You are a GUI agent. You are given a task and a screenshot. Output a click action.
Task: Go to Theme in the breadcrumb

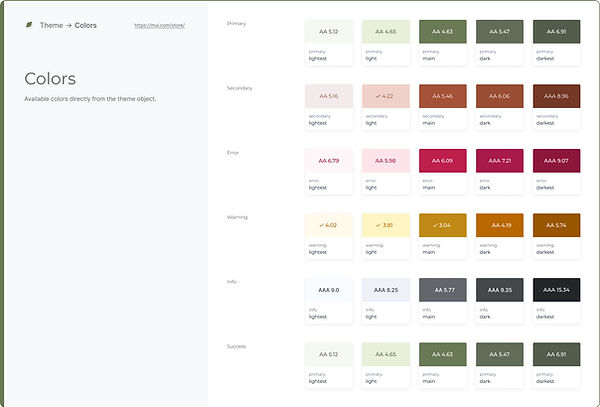pyautogui.click(x=51, y=25)
